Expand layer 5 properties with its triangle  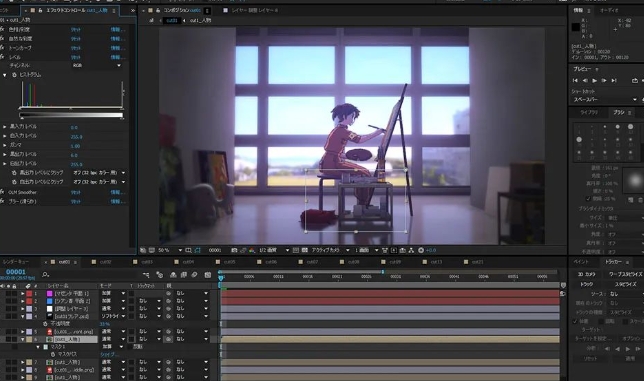[23, 332]
